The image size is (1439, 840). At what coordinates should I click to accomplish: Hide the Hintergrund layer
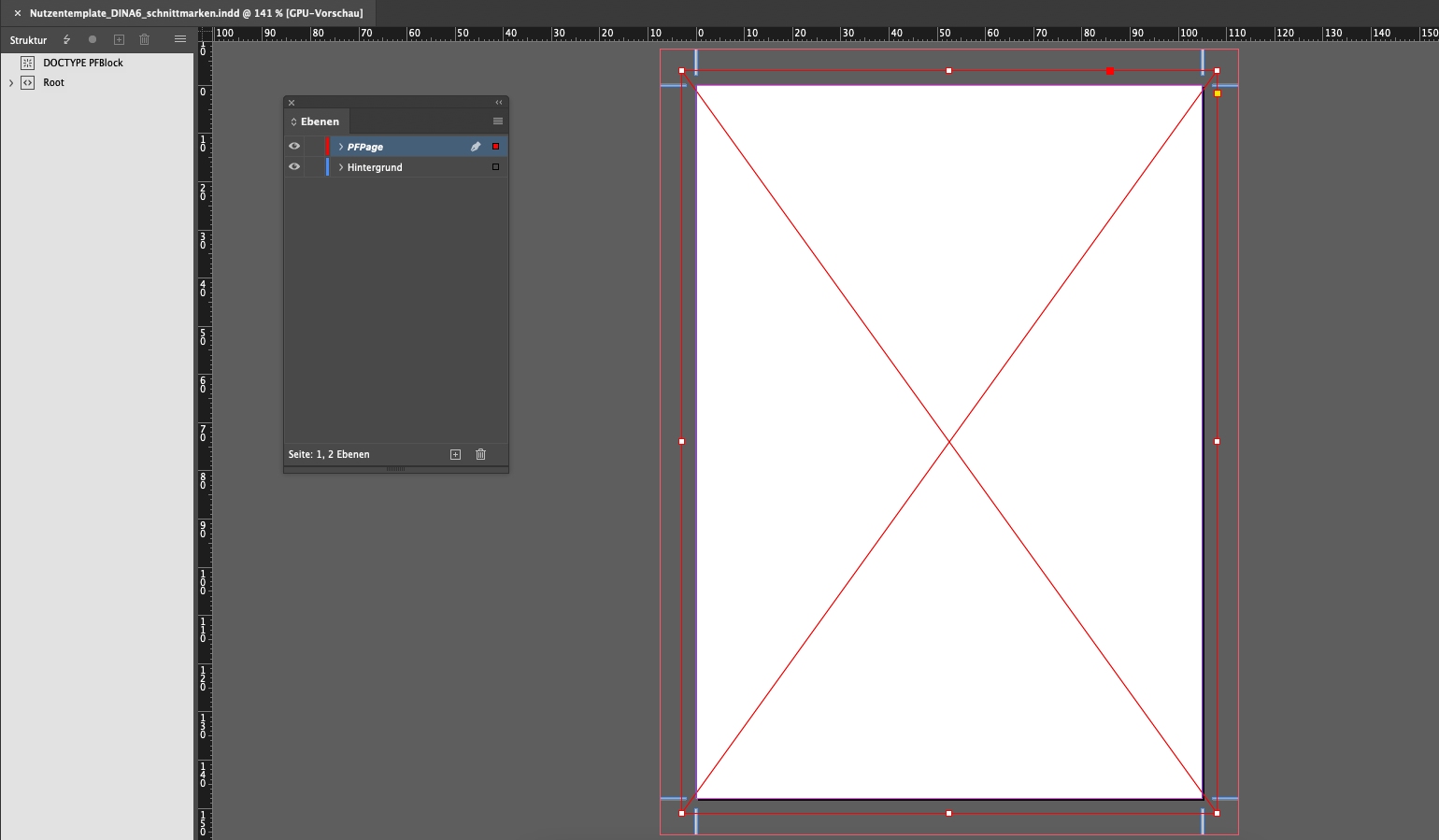pos(294,167)
